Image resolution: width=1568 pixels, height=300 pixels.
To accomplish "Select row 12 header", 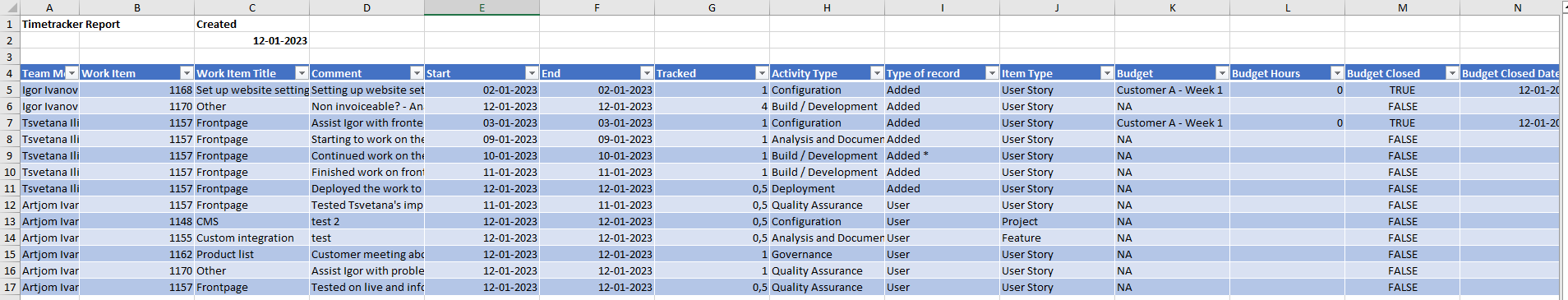I will tap(10, 205).
